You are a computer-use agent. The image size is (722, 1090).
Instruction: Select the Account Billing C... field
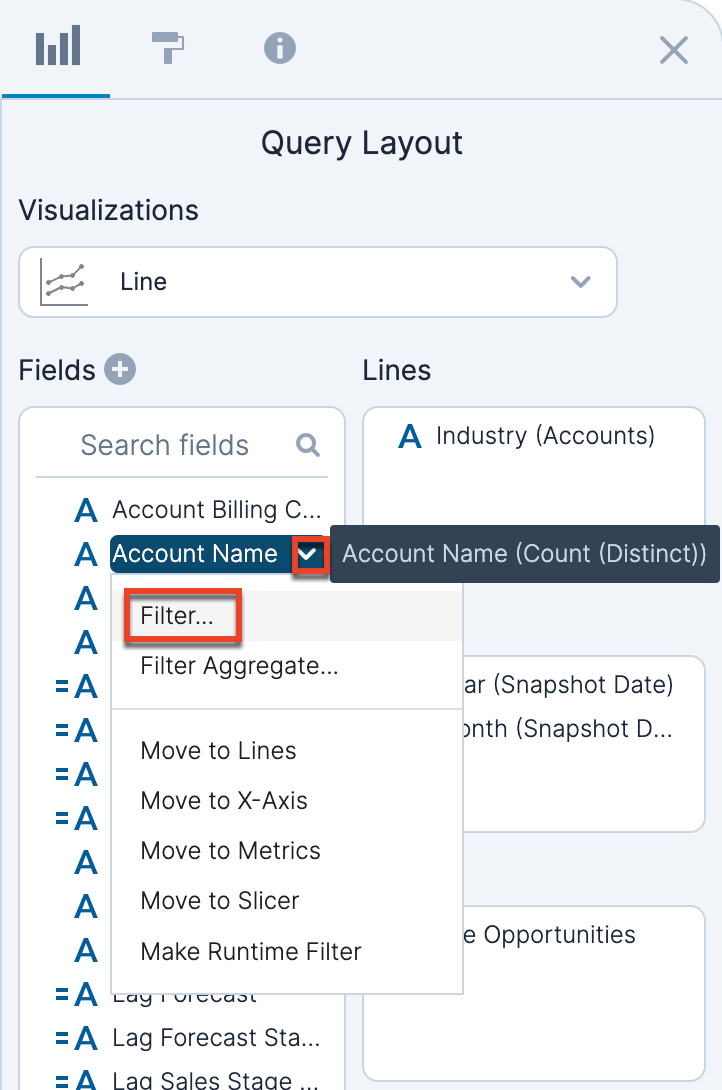(x=215, y=510)
